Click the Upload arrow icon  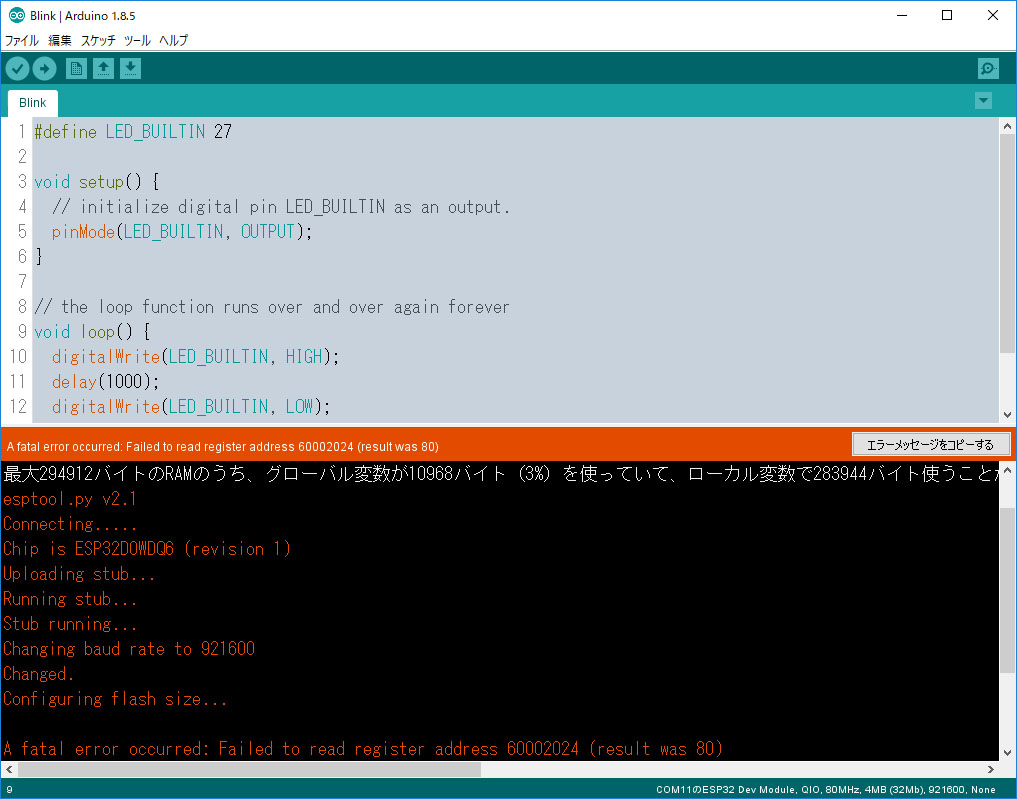coord(45,68)
